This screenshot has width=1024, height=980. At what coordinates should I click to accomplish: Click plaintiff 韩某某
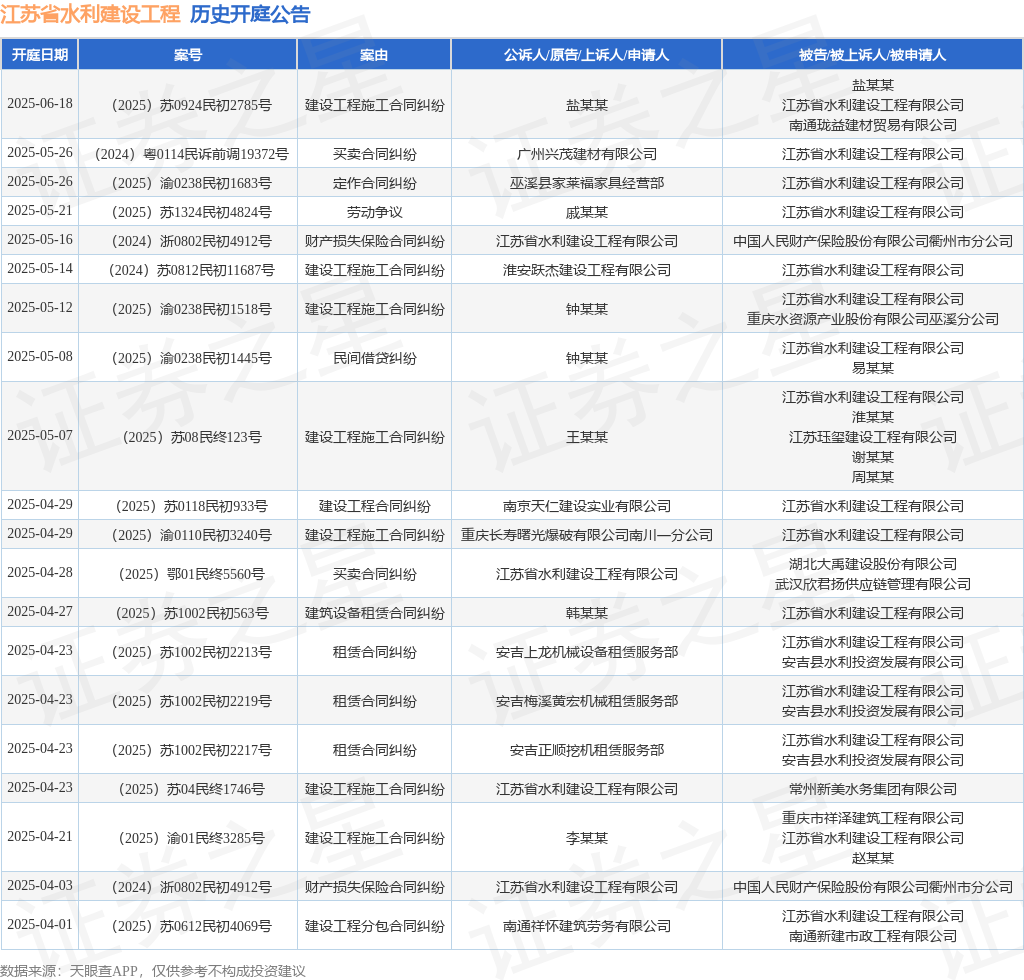(x=586, y=614)
